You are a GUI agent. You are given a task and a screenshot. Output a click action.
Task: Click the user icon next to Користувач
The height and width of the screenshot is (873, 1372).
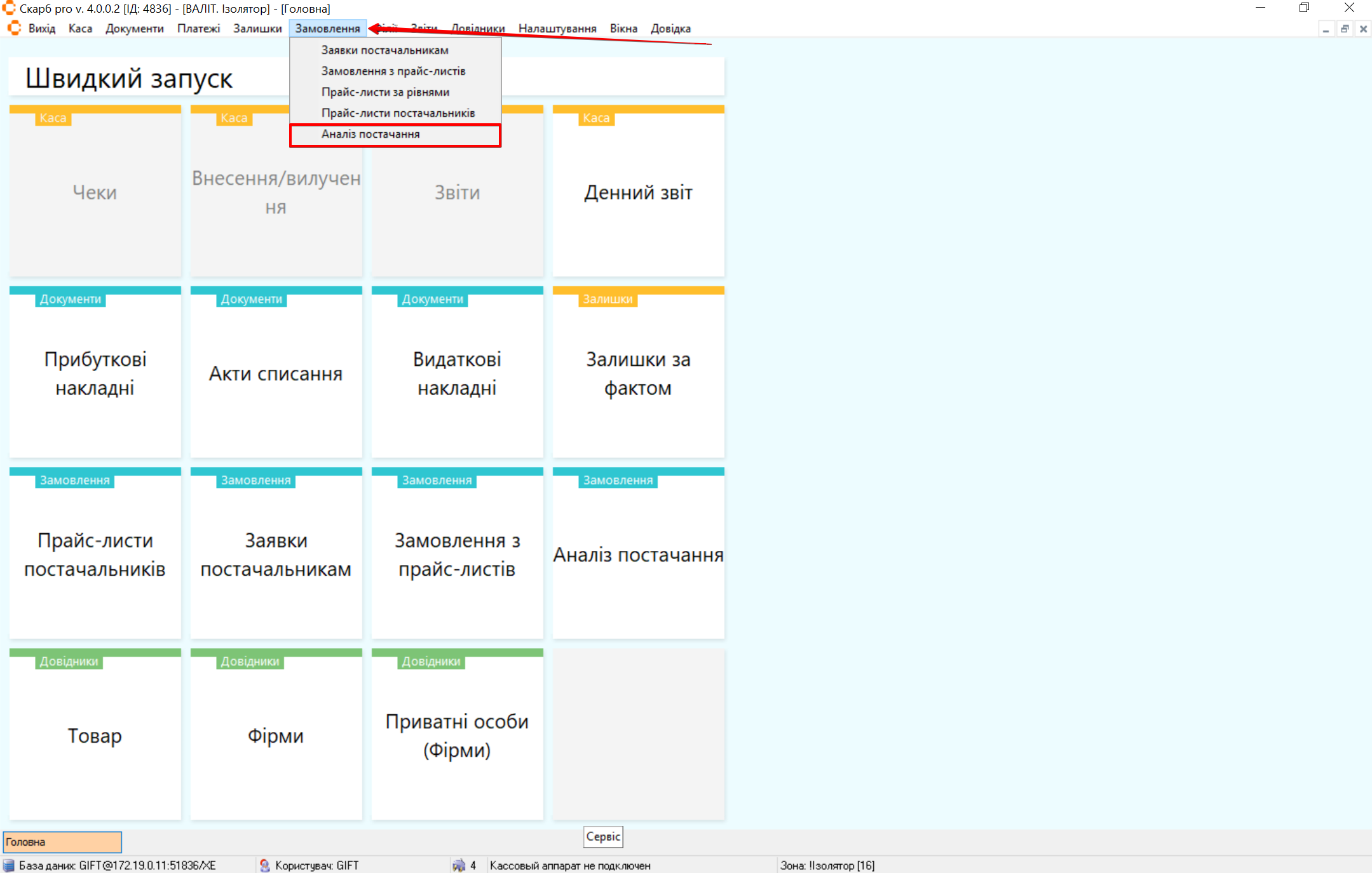pos(265,865)
